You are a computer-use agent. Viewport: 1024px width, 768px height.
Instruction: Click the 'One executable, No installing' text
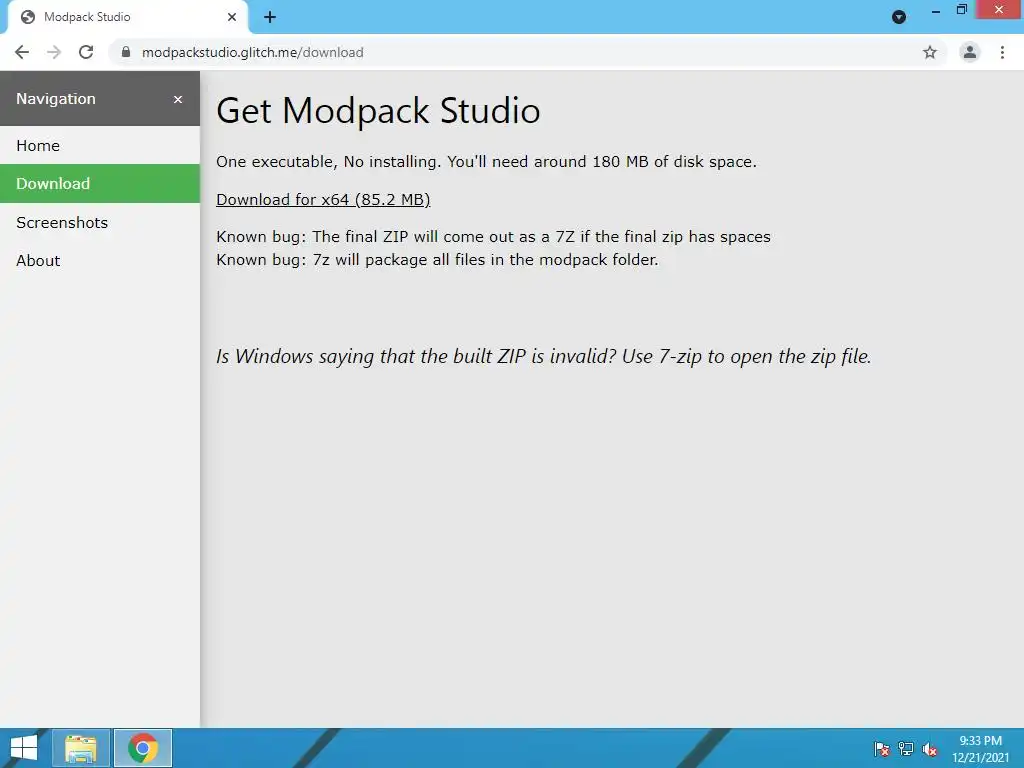point(487,161)
